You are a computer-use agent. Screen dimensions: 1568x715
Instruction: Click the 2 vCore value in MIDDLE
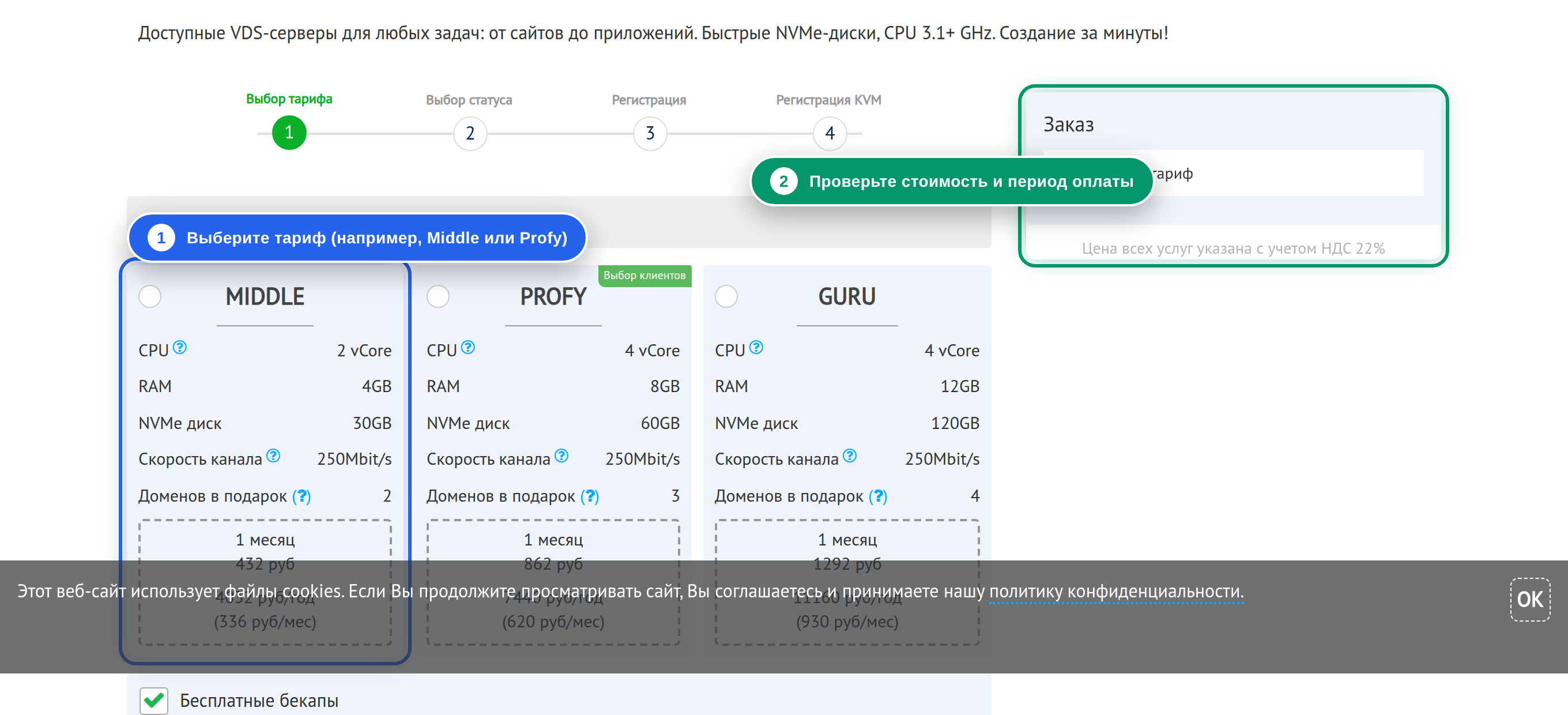pyautogui.click(x=364, y=351)
